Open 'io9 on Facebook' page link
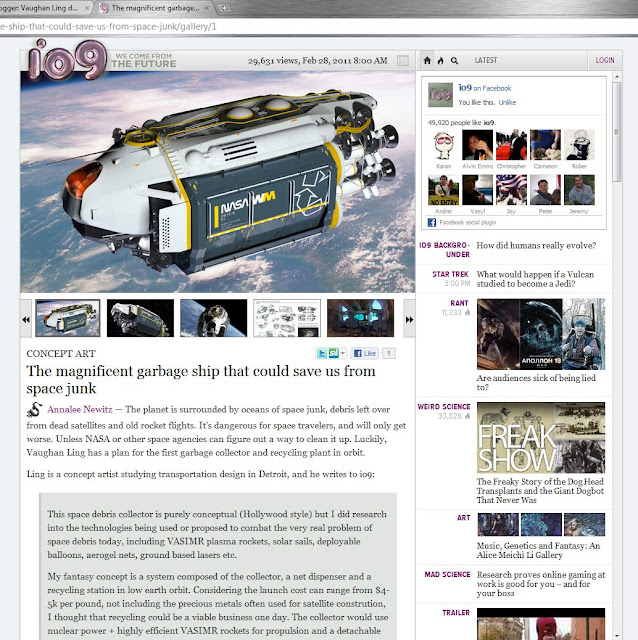638x640 pixels. [485, 88]
